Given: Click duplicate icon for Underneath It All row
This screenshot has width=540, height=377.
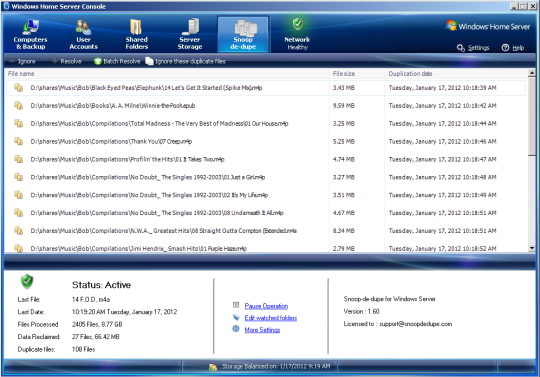Looking at the screenshot, I should [x=19, y=213].
